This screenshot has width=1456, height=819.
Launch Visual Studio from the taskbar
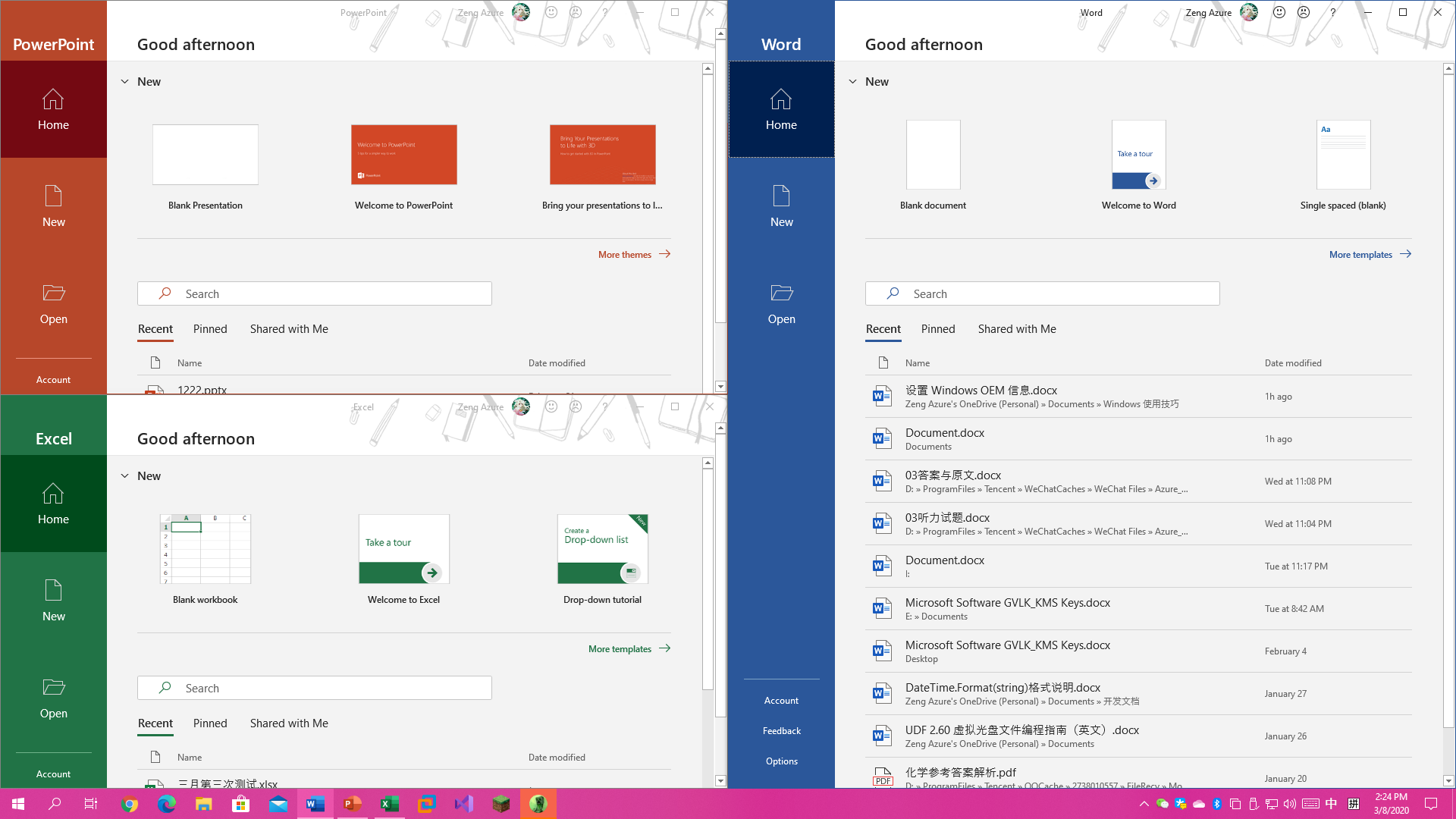pos(463,804)
